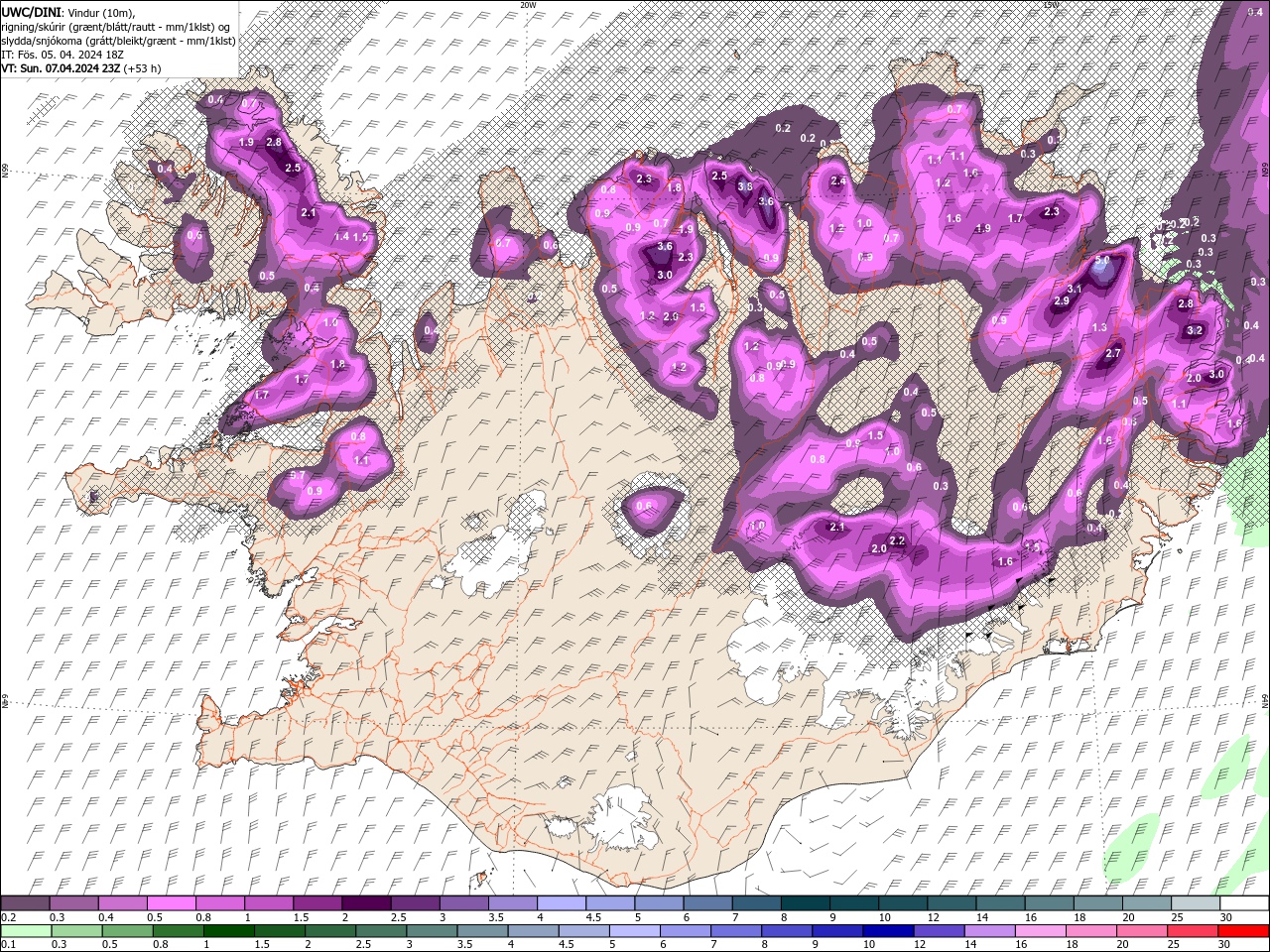Click the '14' label on the green-to-red rain scale
The width and height of the screenshot is (1270, 952).
point(969,944)
